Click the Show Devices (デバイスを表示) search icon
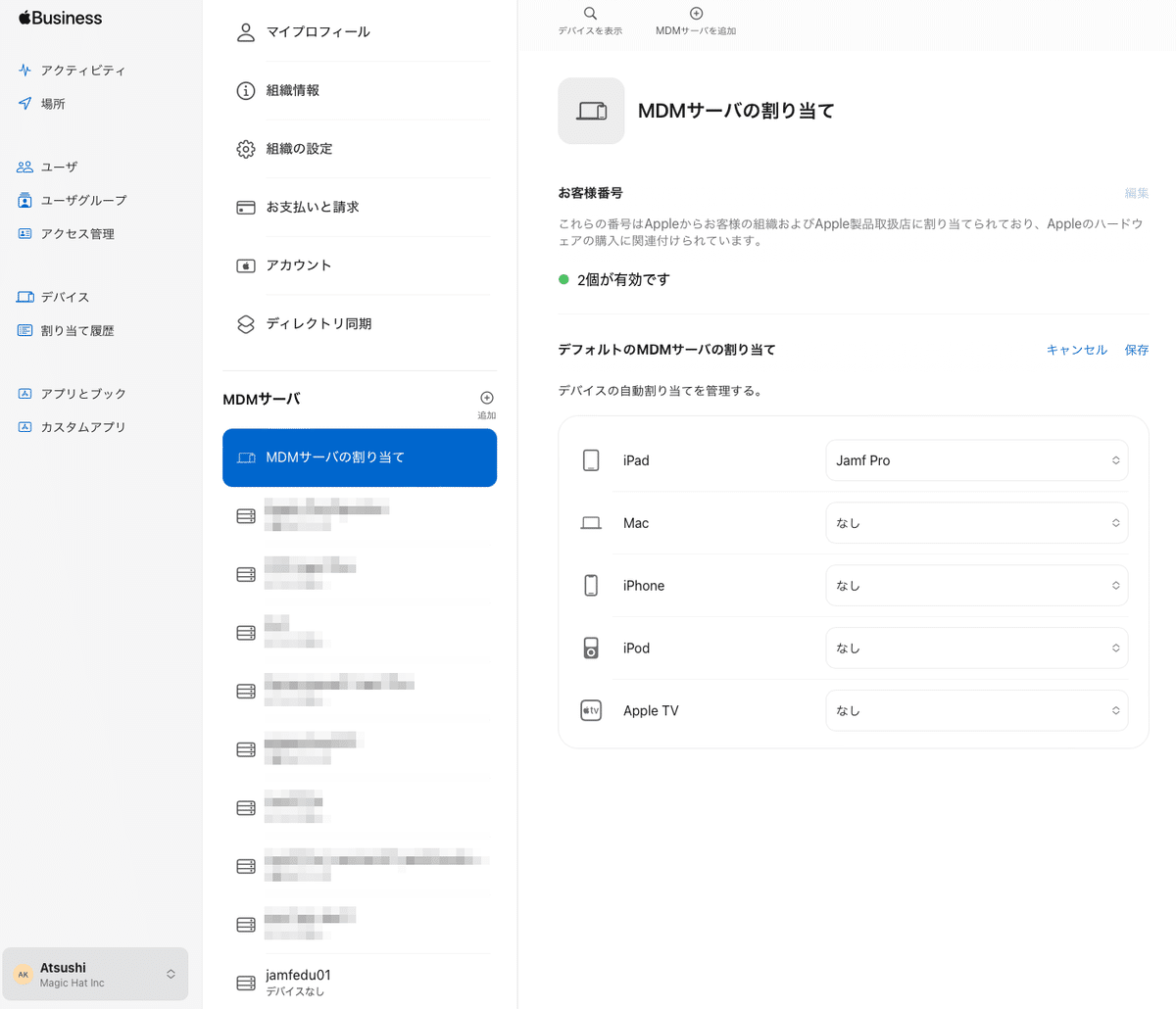1176x1009 pixels. [x=590, y=14]
